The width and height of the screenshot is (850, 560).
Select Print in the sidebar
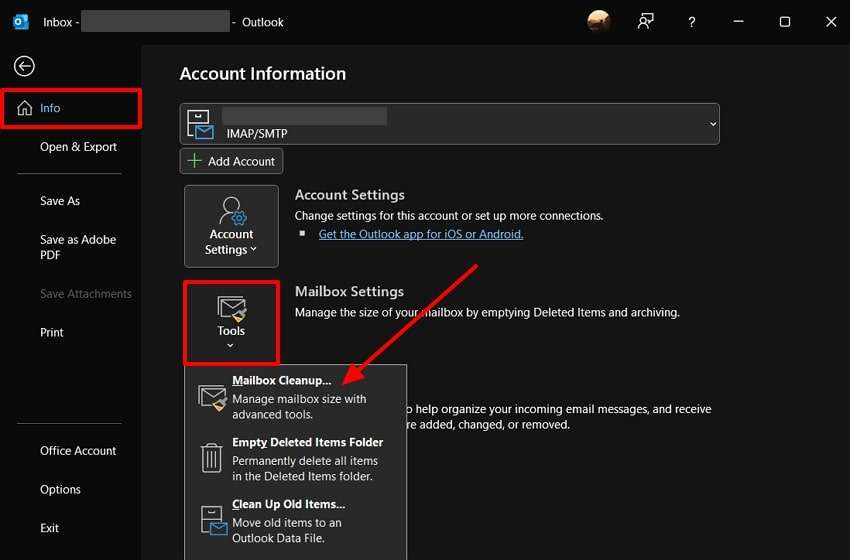coord(51,332)
